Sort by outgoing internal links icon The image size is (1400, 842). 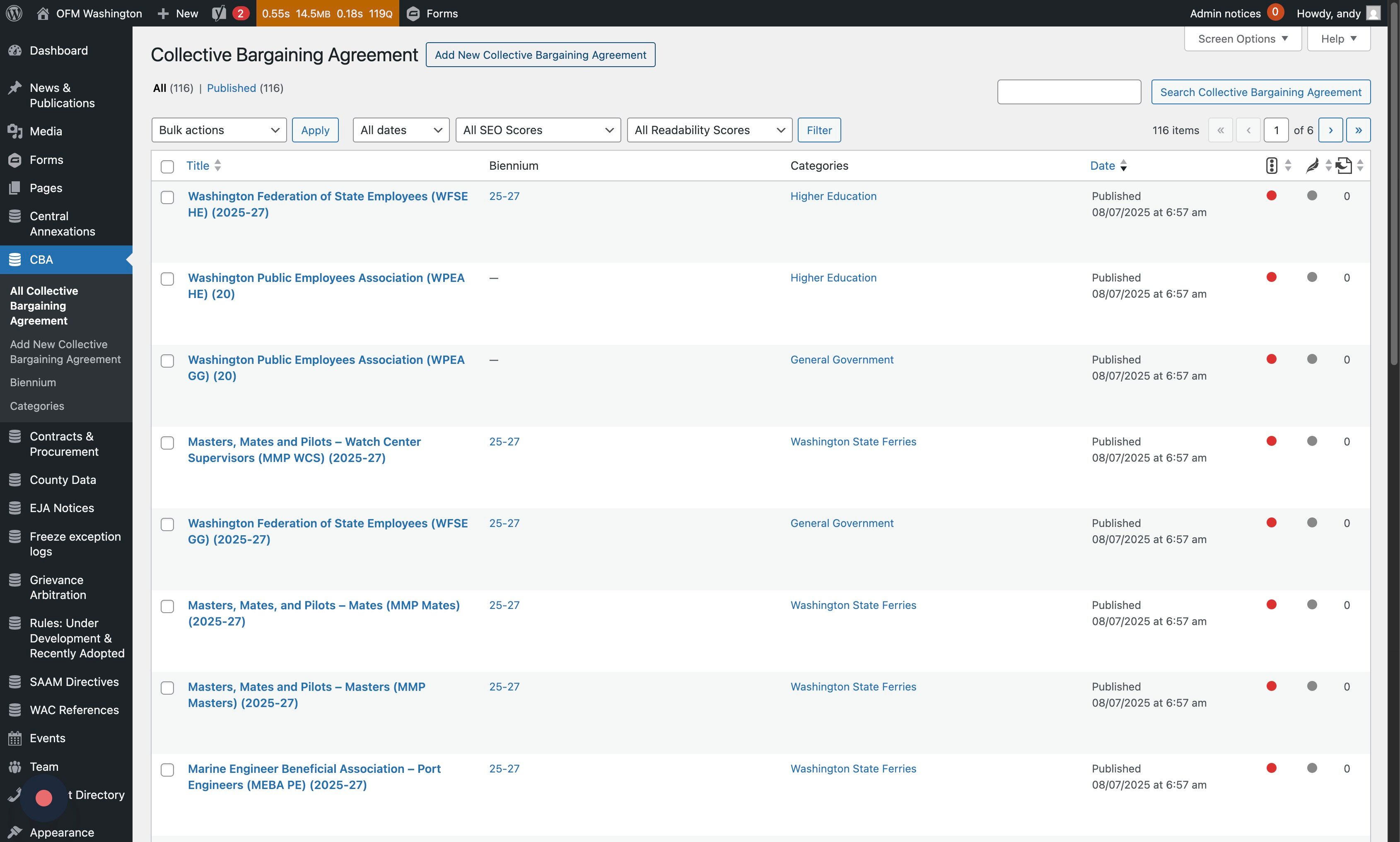point(1344,166)
